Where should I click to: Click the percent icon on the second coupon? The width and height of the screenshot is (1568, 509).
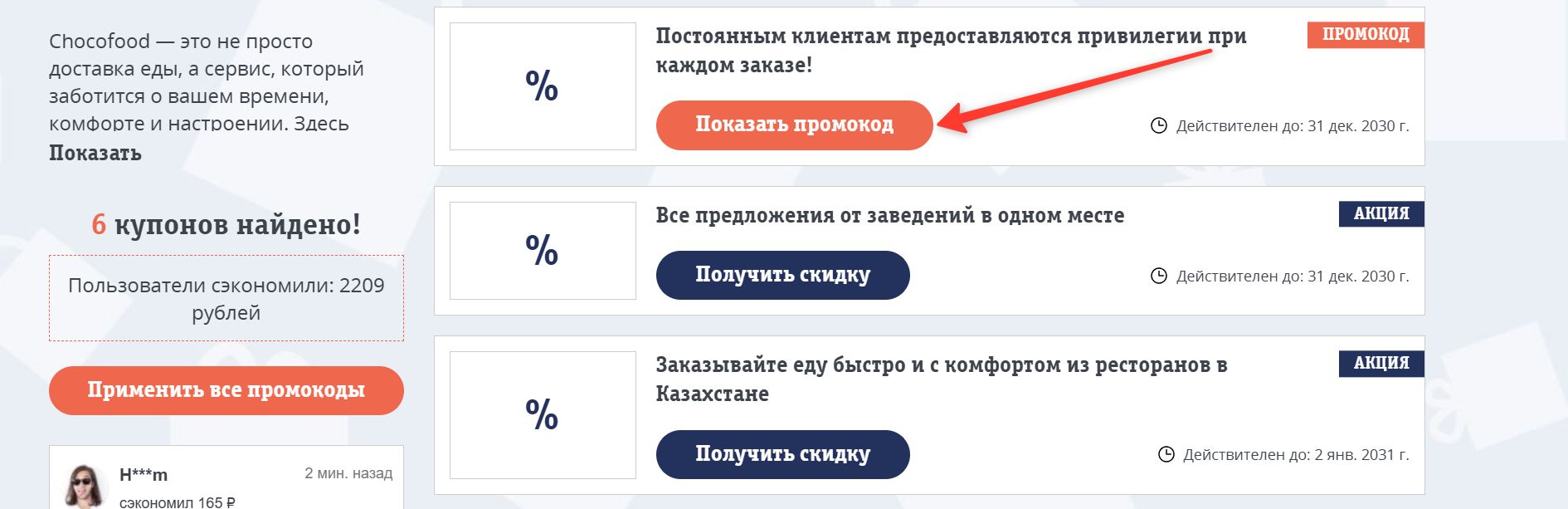pyautogui.click(x=540, y=250)
